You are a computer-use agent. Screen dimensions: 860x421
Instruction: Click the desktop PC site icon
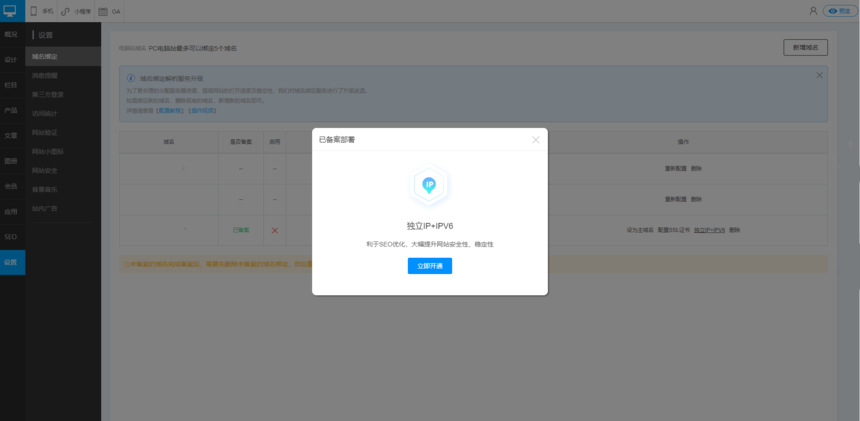pyautogui.click(x=12, y=11)
